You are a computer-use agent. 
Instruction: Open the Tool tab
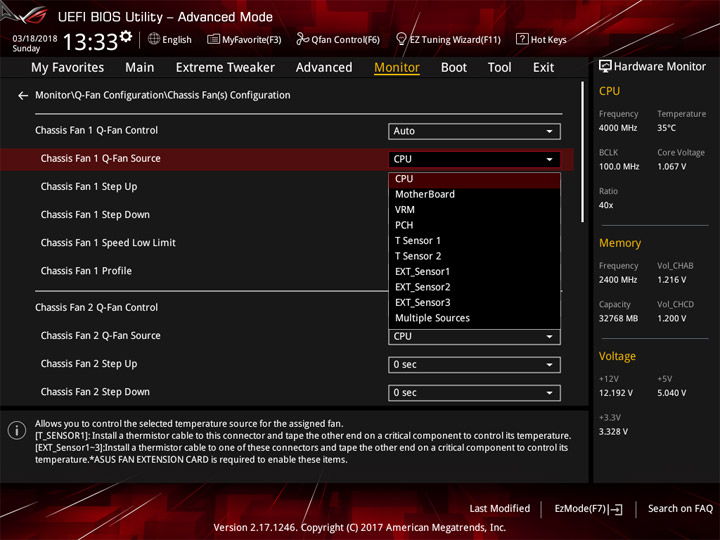[499, 68]
